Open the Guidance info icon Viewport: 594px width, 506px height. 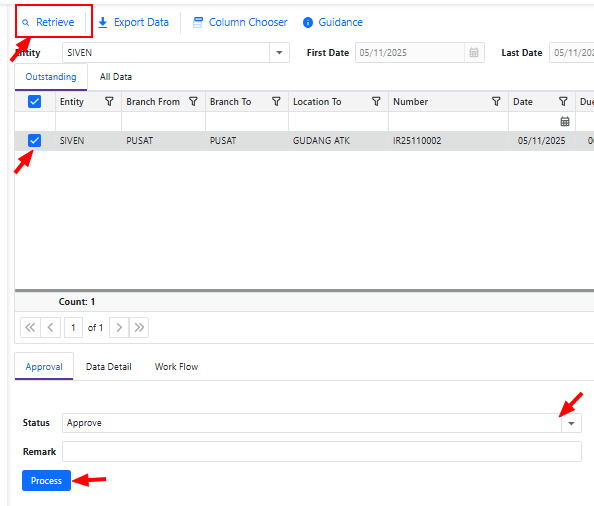click(308, 23)
